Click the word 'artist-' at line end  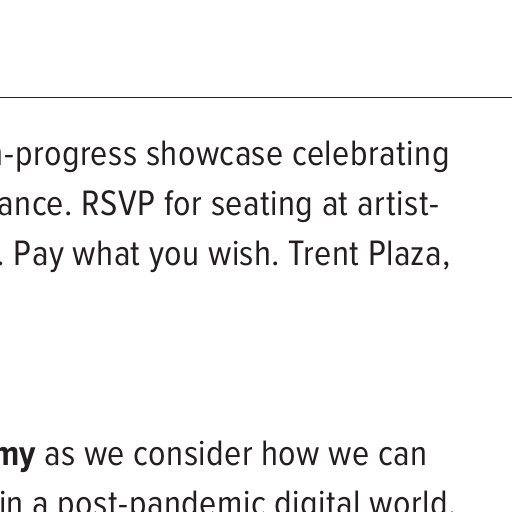point(398,204)
